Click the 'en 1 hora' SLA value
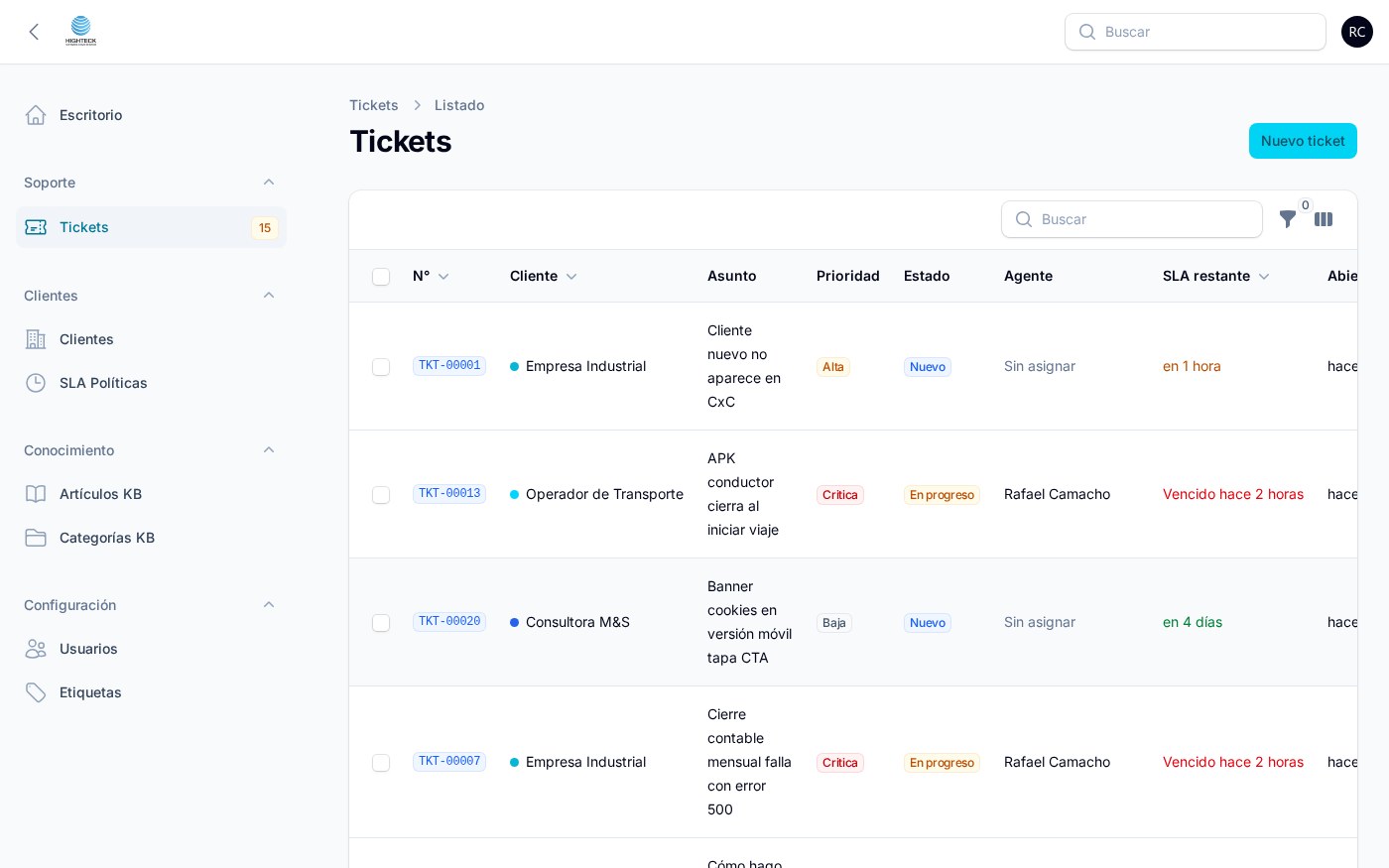The height and width of the screenshot is (868, 1389). (x=1192, y=366)
